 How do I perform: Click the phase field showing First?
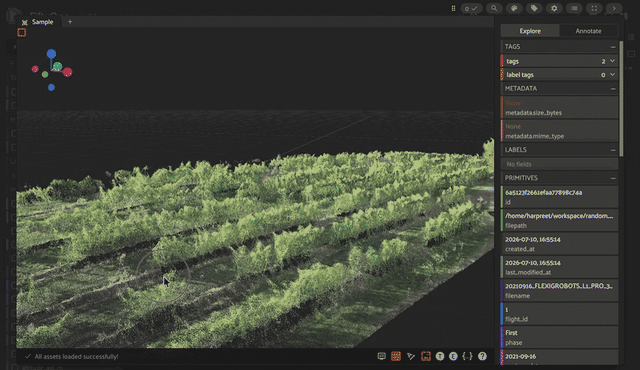click(559, 337)
